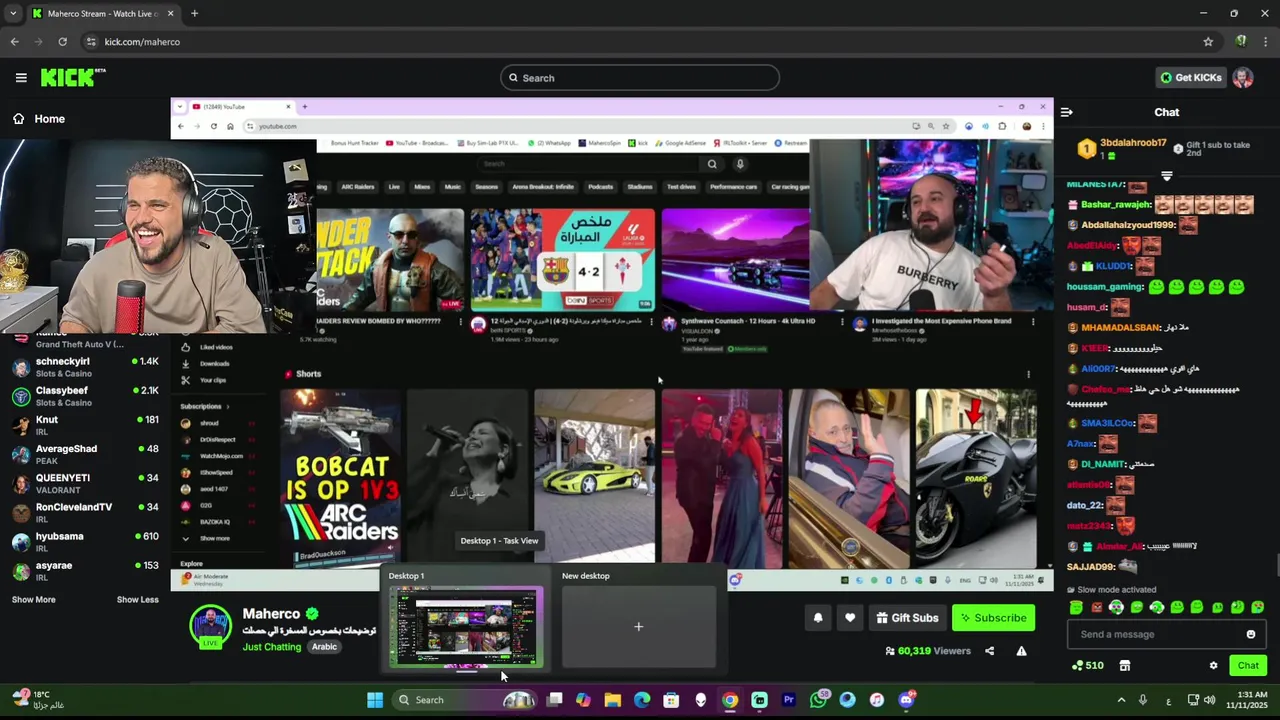Select the headphones emote in quick emotes
This screenshot has width=1280, height=720.
[x=1116, y=607]
